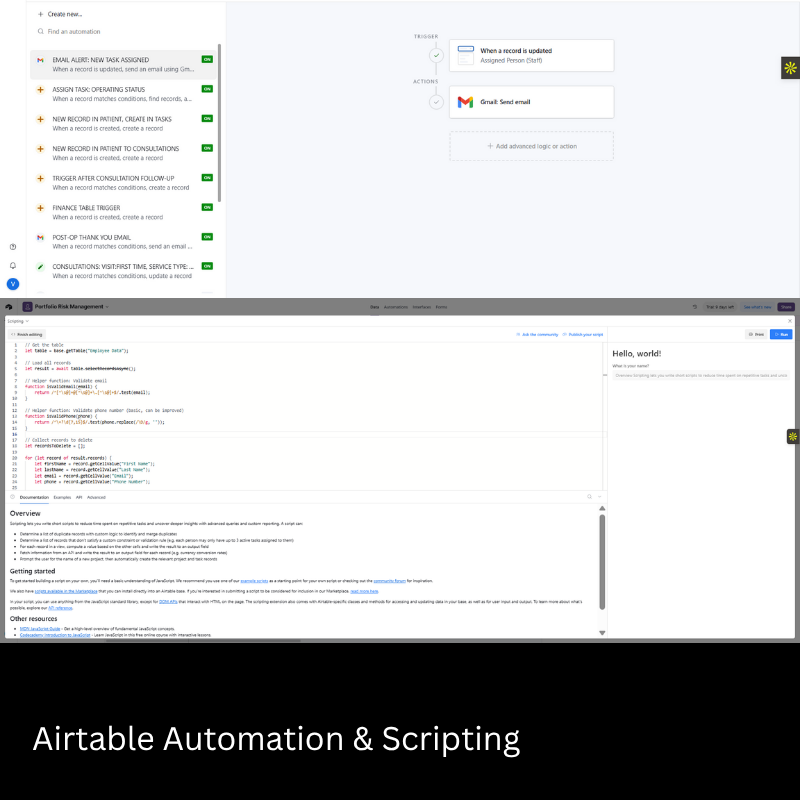The image size is (800, 800).
Task: Switch to the Data tab
Action: click(374, 307)
